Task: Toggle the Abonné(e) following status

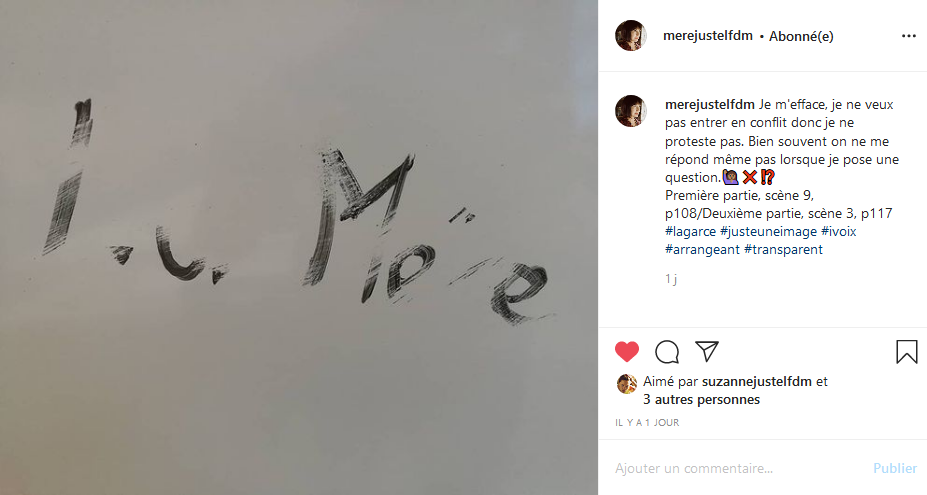Action: pyautogui.click(x=801, y=37)
